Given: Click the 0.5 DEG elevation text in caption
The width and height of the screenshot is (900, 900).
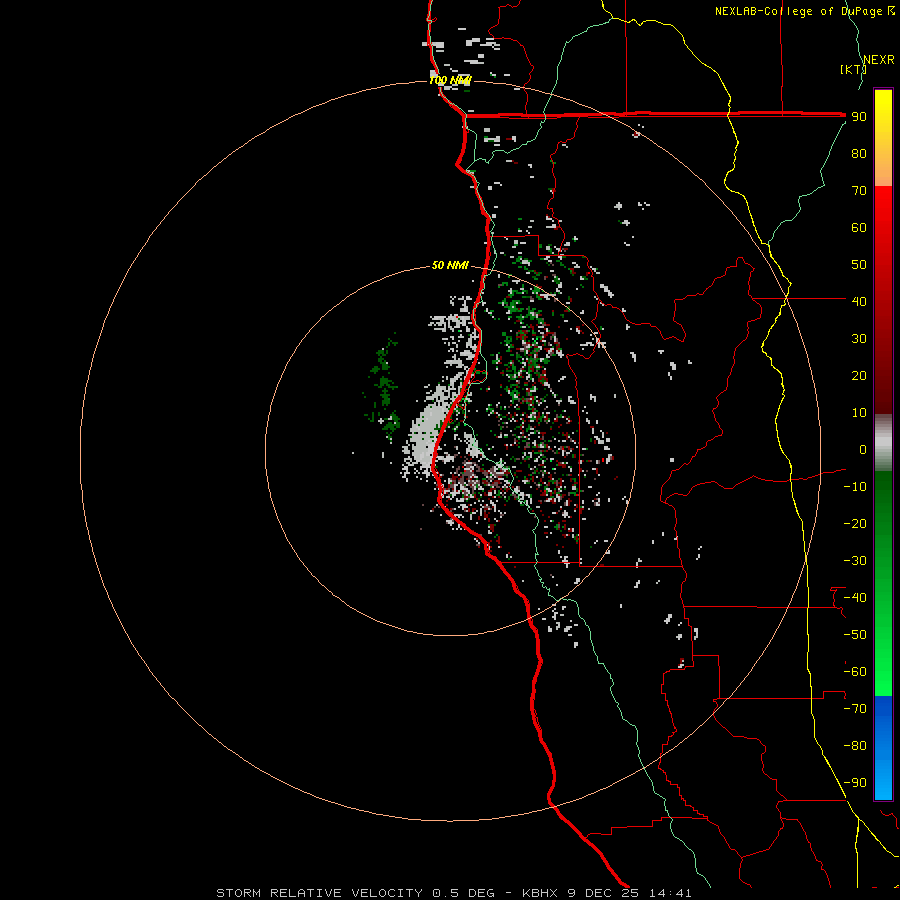Looking at the screenshot, I should (x=463, y=893).
